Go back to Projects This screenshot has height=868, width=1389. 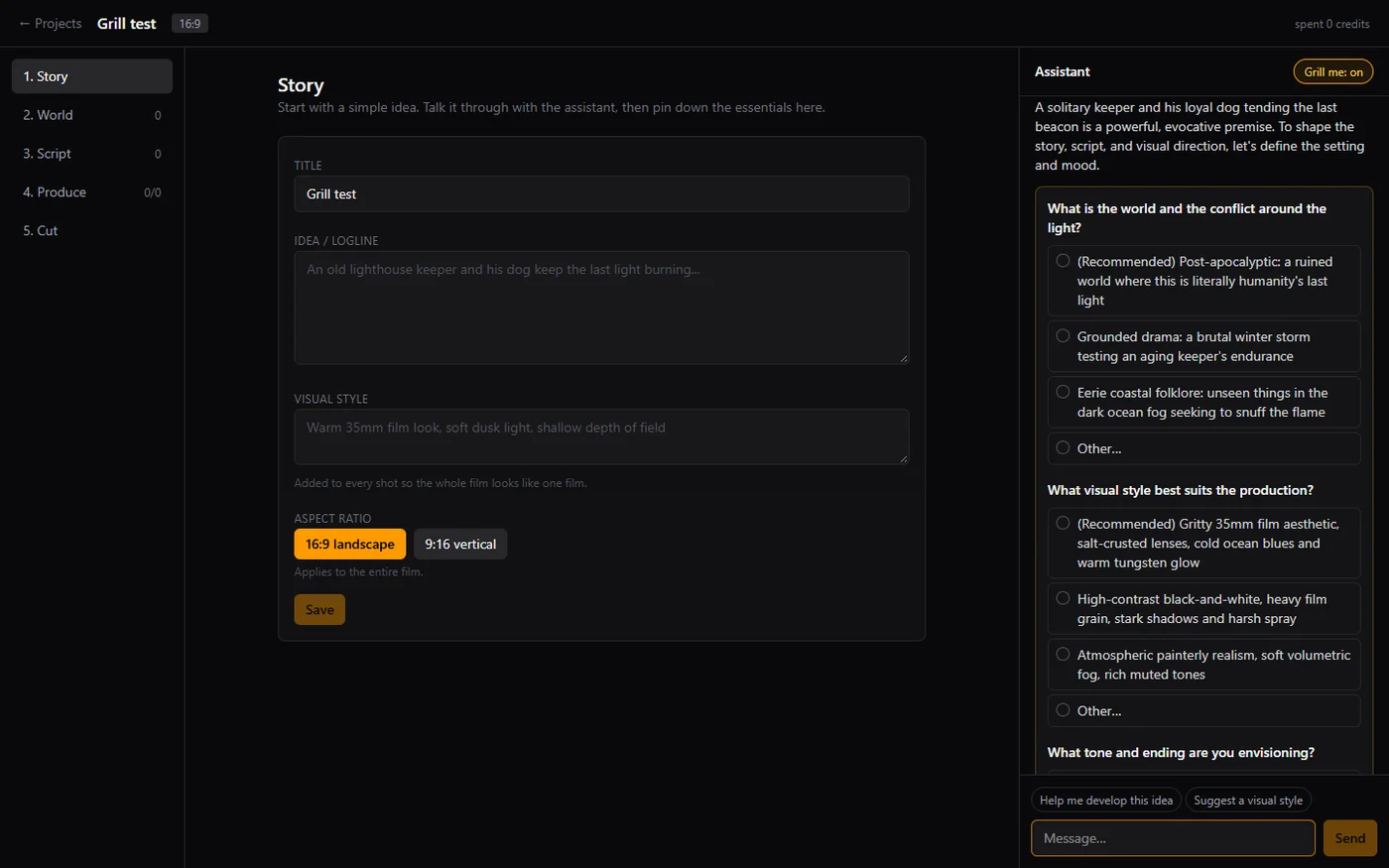pos(50,24)
